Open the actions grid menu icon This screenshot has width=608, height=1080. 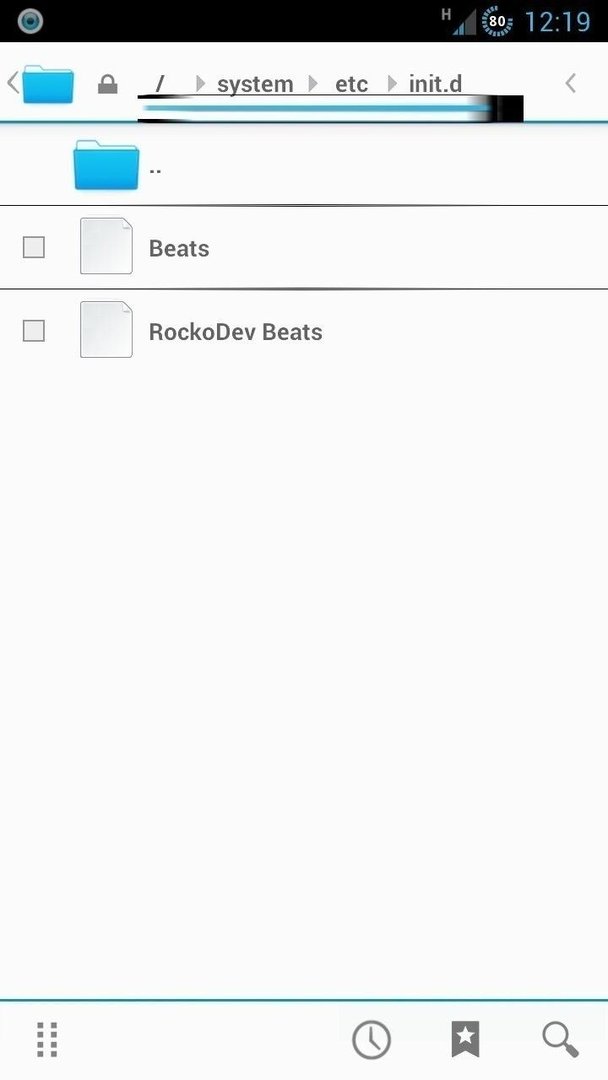tap(47, 1039)
